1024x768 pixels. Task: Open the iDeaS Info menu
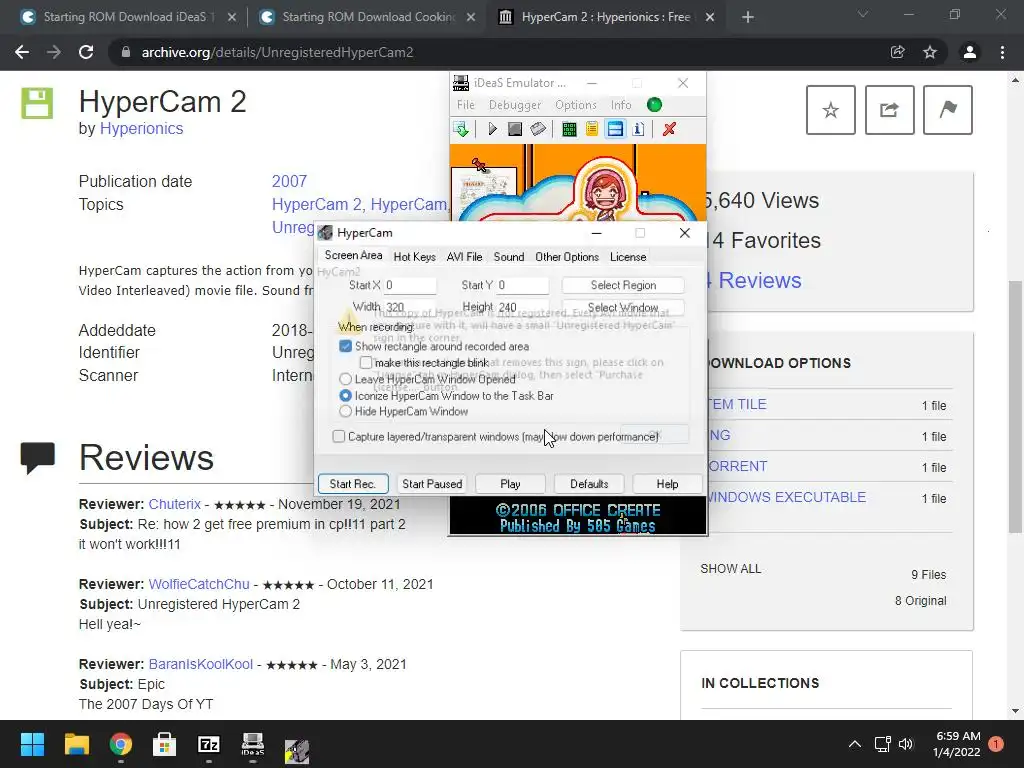[x=621, y=104]
